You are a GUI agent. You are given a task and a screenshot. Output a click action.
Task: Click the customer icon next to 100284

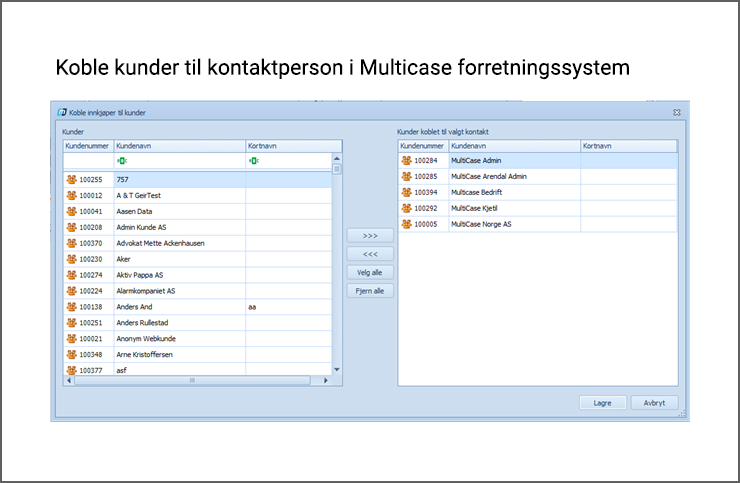pyautogui.click(x=406, y=161)
